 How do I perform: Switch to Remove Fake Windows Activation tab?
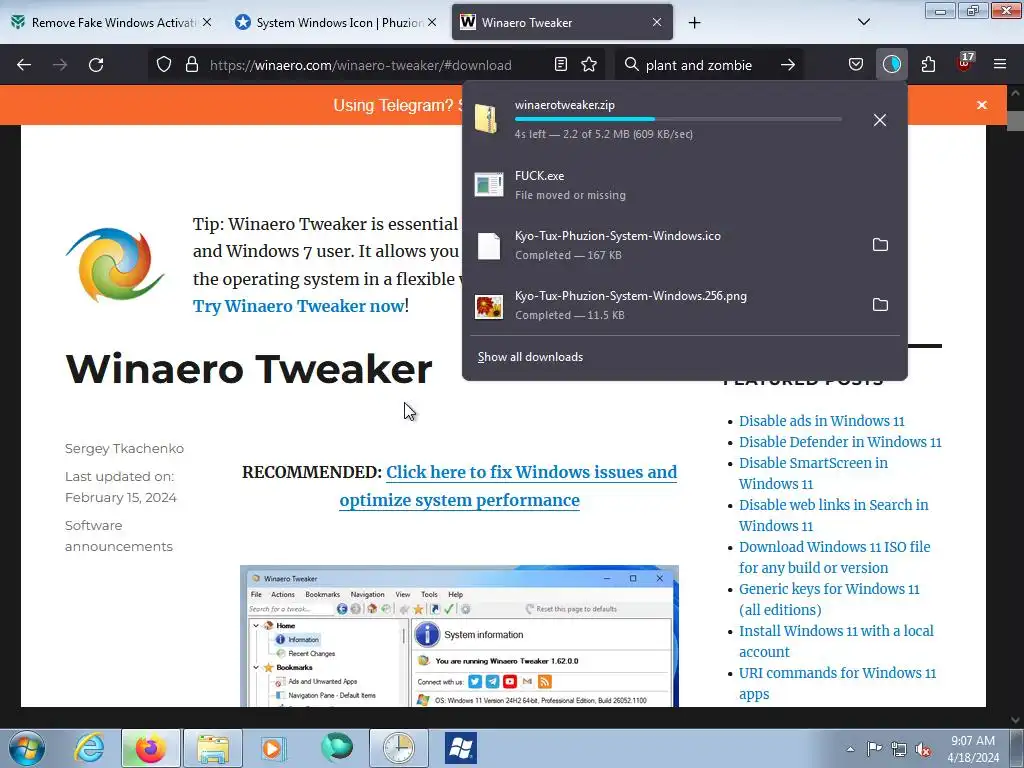112,22
